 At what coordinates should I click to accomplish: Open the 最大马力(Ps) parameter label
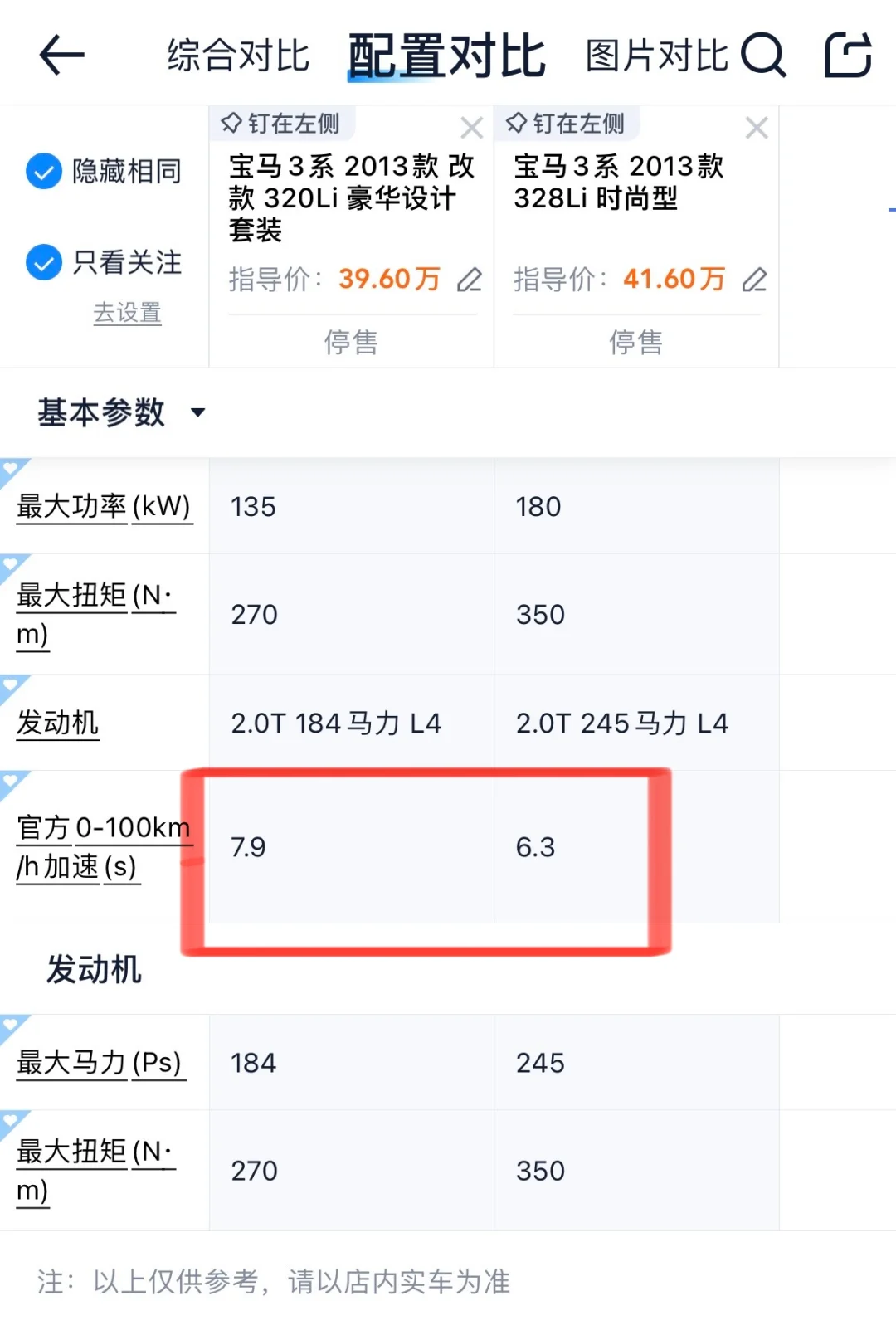pyautogui.click(x=100, y=1063)
